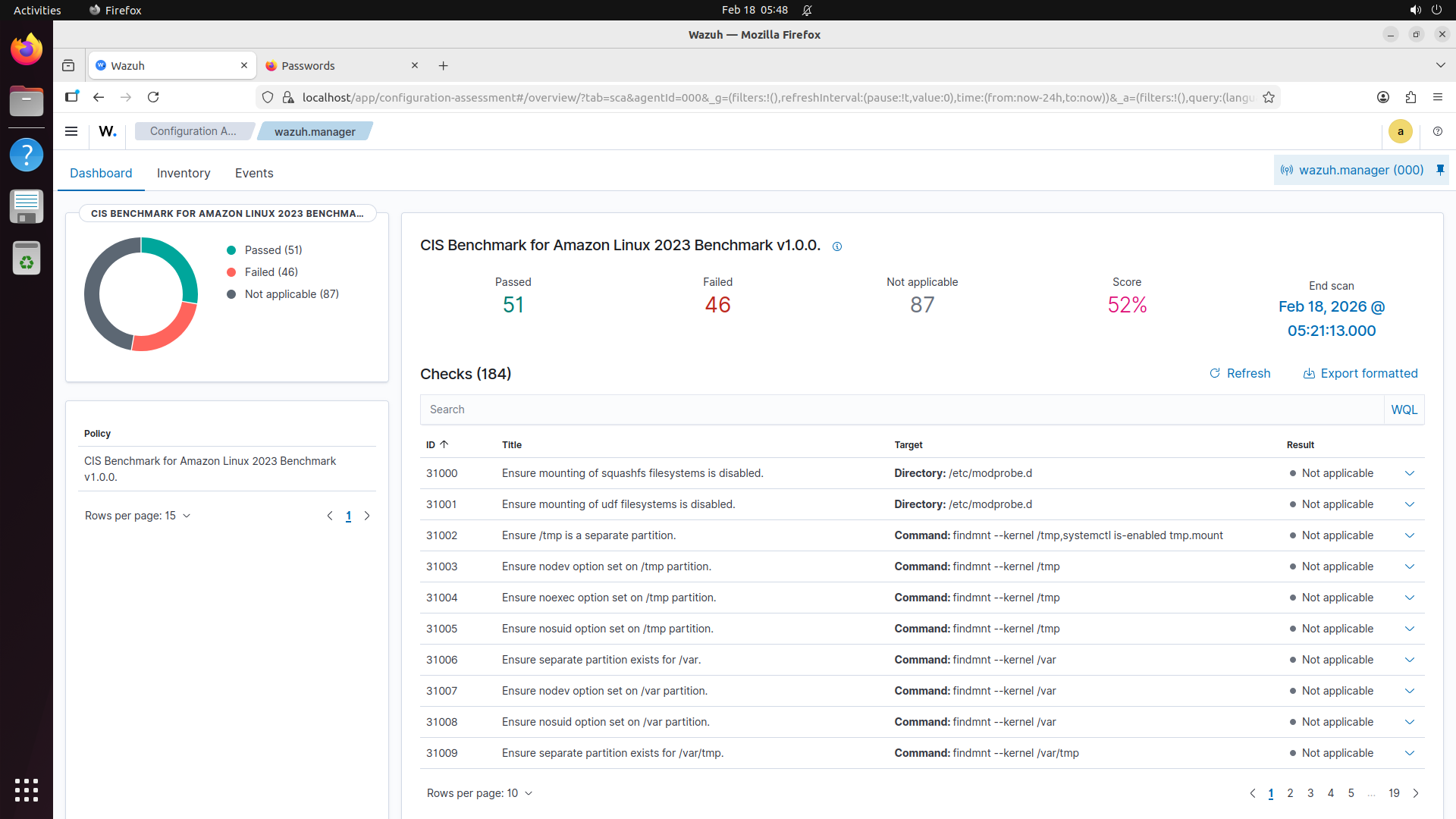Click the checks Search input field
The width and height of the screenshot is (1456, 819).
click(901, 409)
